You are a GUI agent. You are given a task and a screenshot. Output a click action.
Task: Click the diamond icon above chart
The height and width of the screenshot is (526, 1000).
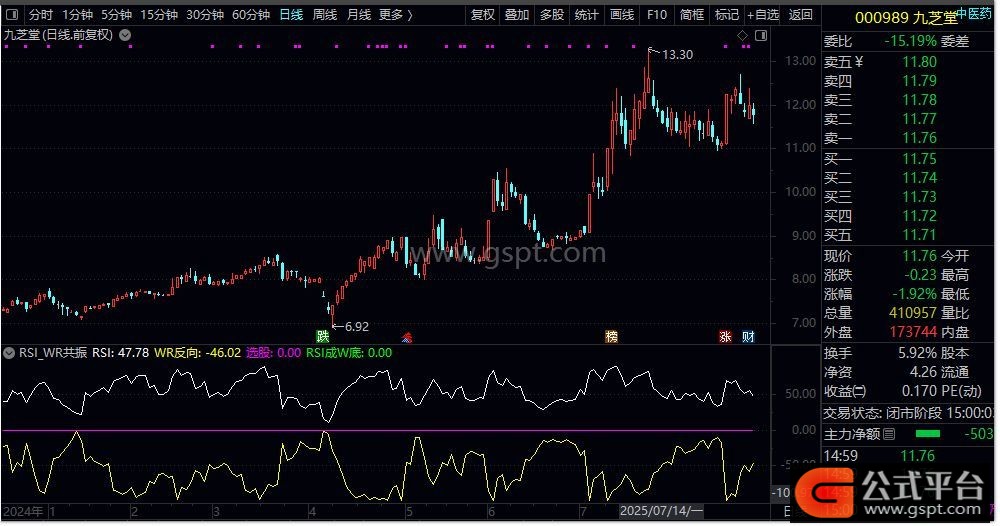point(742,36)
